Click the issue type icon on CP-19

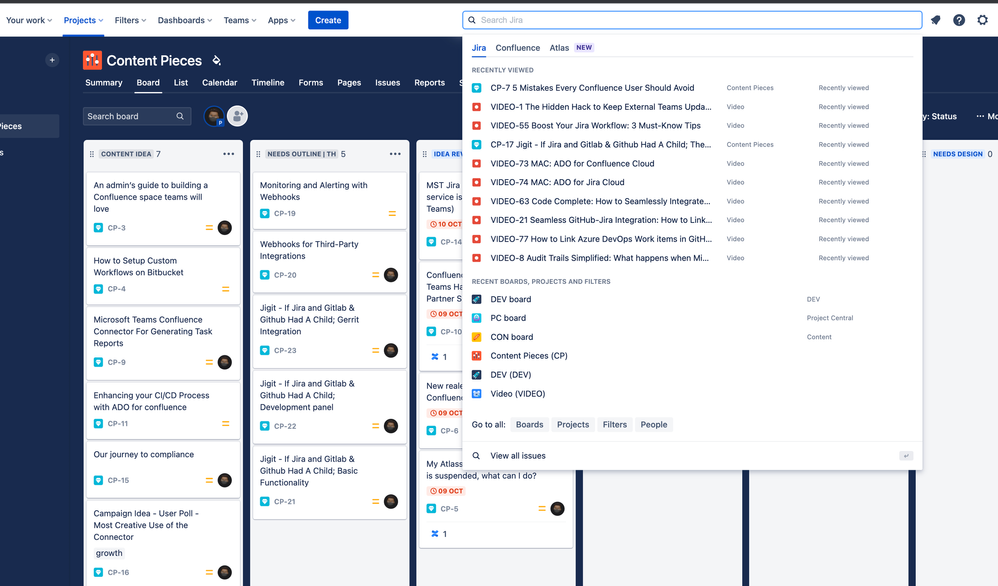pyautogui.click(x=265, y=214)
